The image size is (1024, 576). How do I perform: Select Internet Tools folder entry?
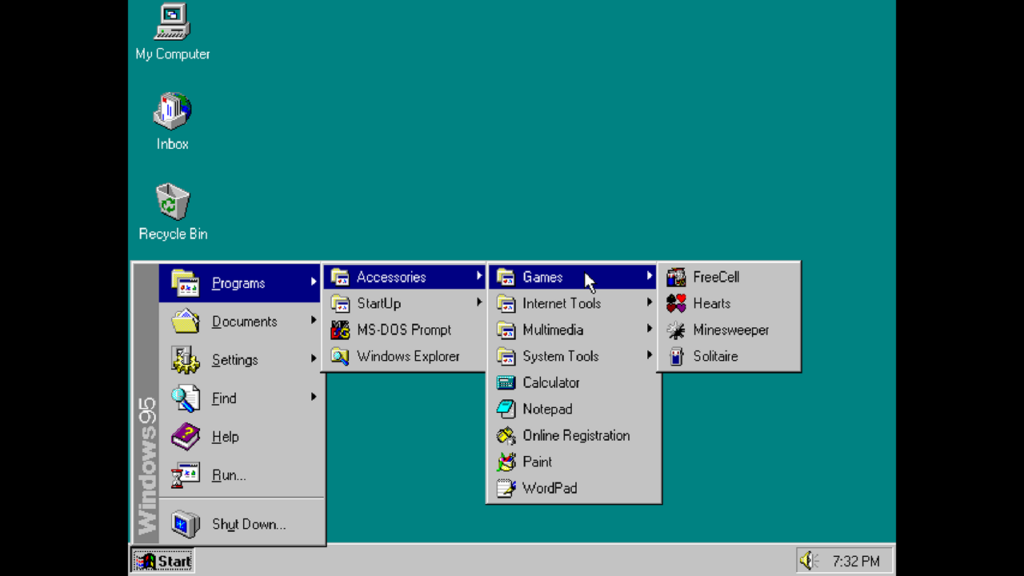(574, 303)
